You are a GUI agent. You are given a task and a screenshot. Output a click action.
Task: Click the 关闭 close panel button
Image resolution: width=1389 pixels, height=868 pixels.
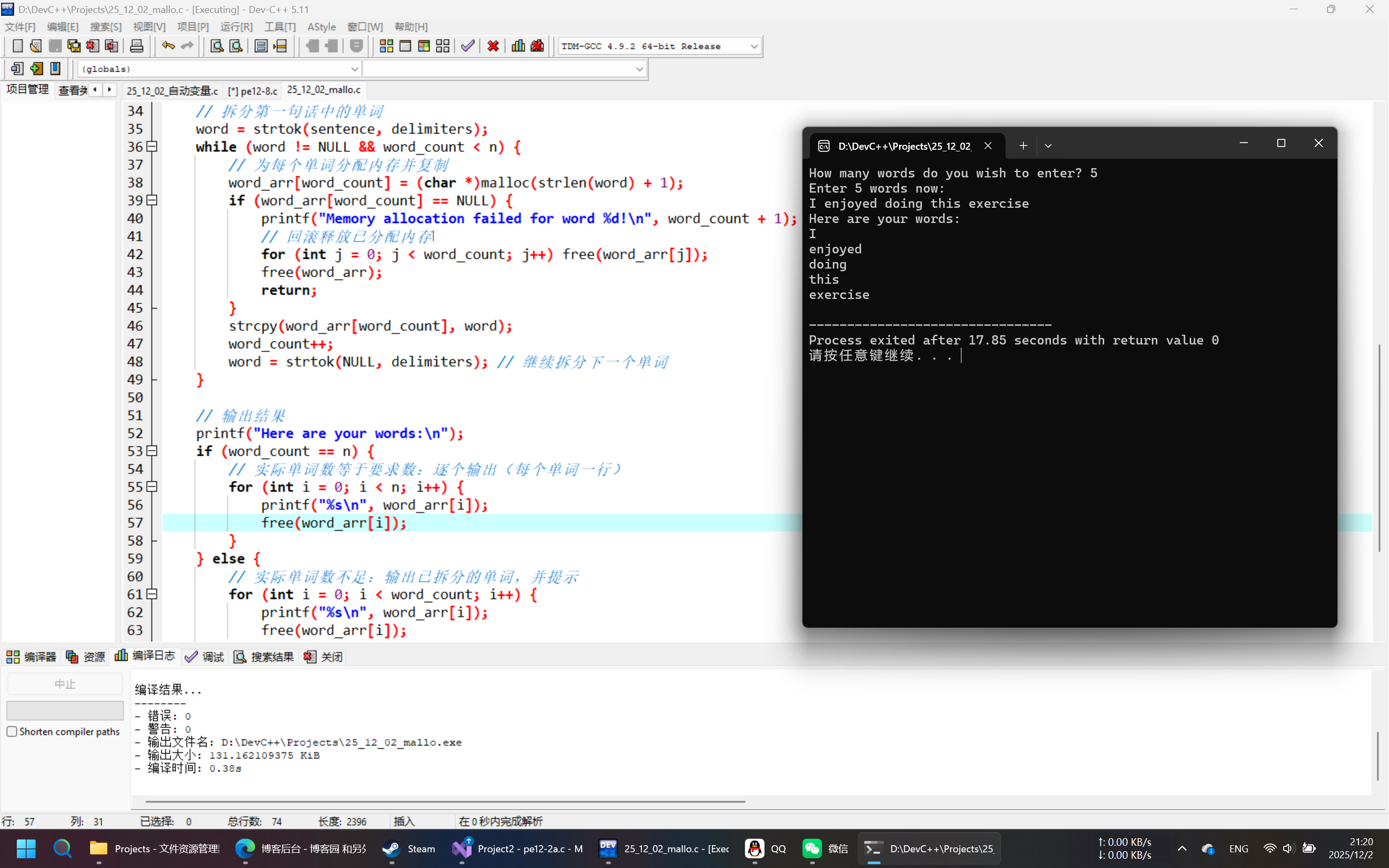point(324,657)
